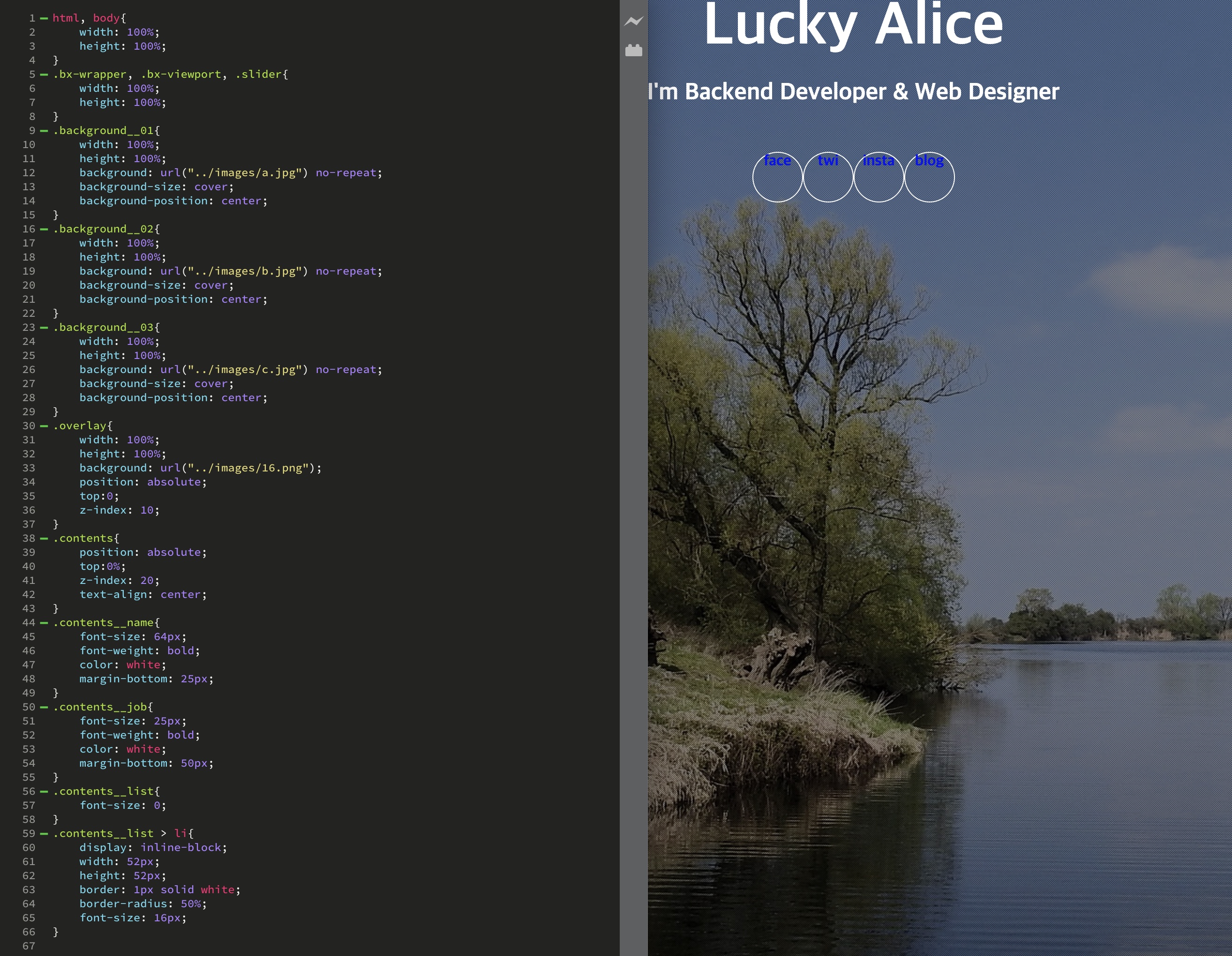Fold the .overlay rule at line 30
Image resolution: width=1232 pixels, height=956 pixels.
tap(44, 426)
